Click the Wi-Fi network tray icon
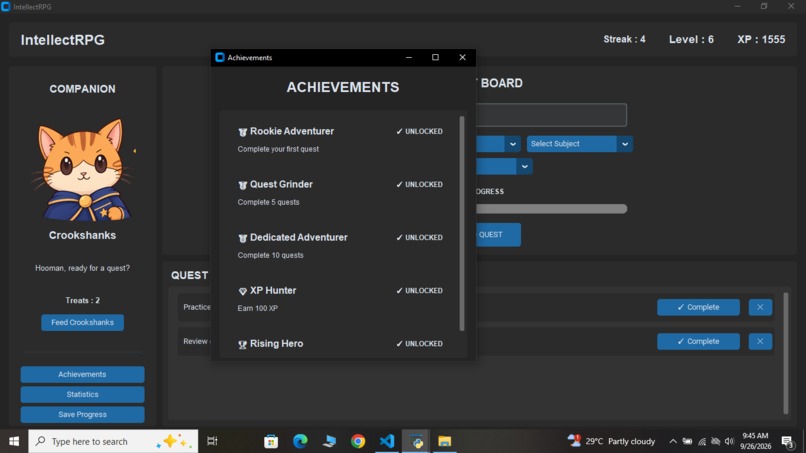806x453 pixels. [702, 441]
